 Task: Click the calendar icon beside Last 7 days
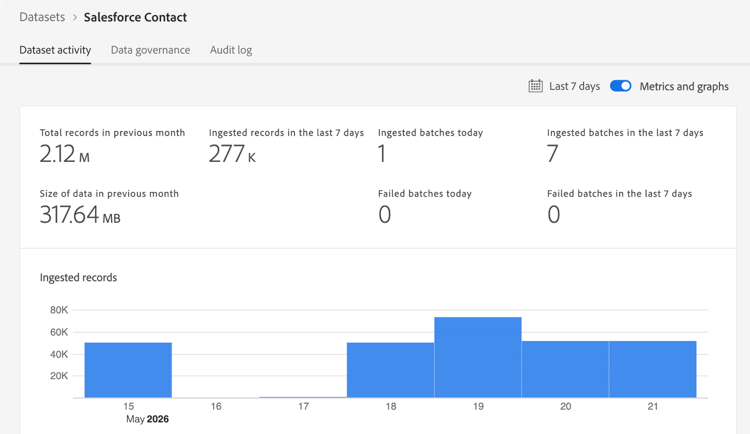[x=535, y=86]
